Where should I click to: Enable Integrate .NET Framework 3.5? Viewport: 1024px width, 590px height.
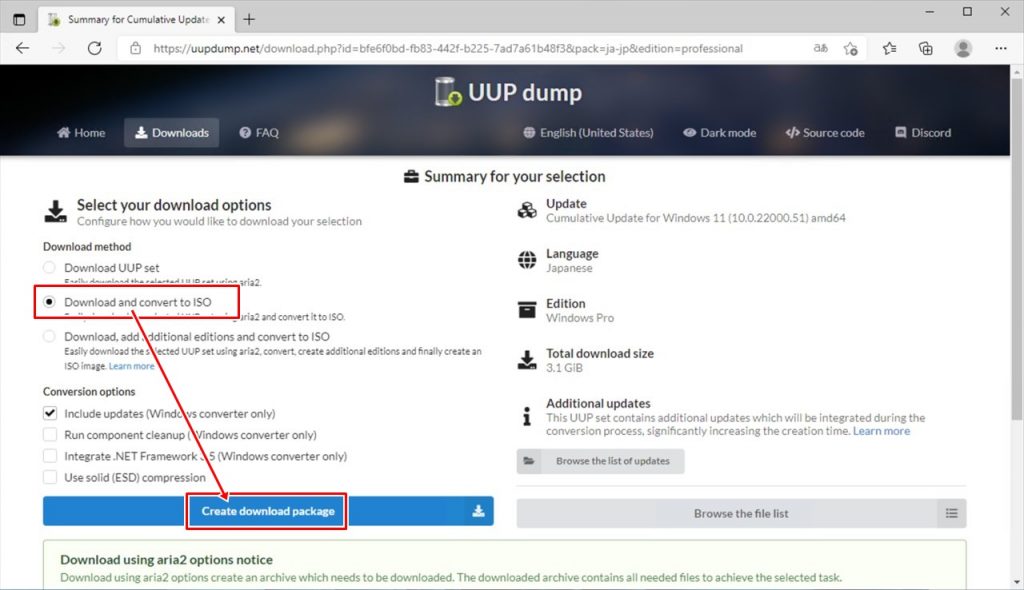click(50, 456)
